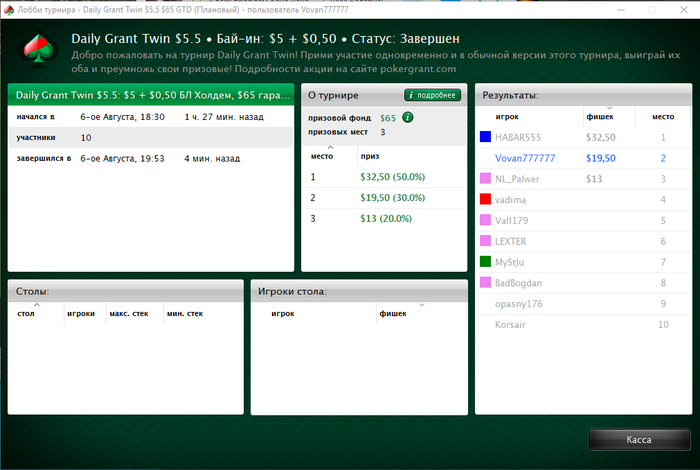Viewport: 700px width, 470px height.
Task: Sort table players by 'игрок' column
Action: (x=314, y=313)
